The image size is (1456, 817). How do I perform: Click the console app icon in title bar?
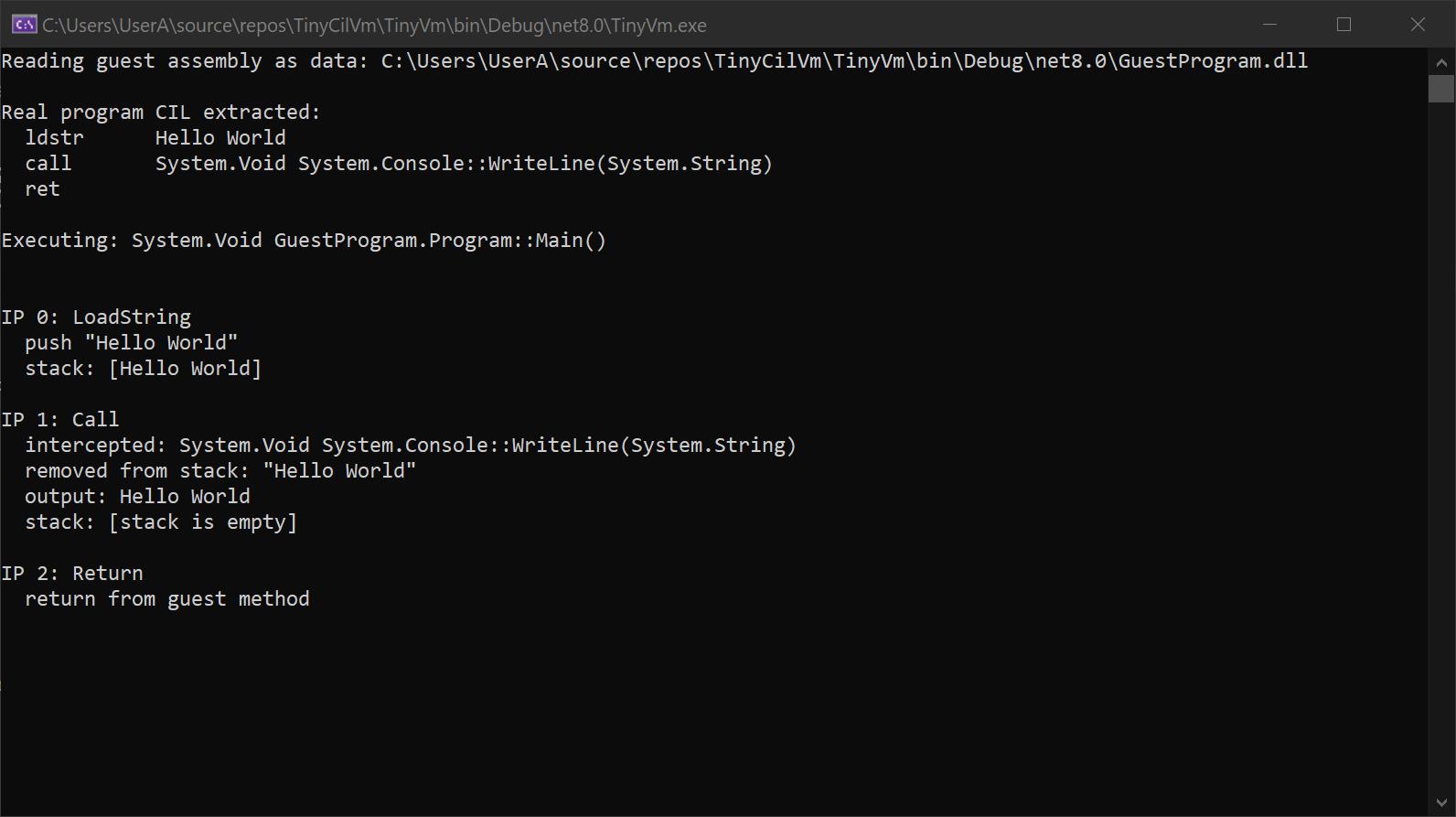pos(24,25)
